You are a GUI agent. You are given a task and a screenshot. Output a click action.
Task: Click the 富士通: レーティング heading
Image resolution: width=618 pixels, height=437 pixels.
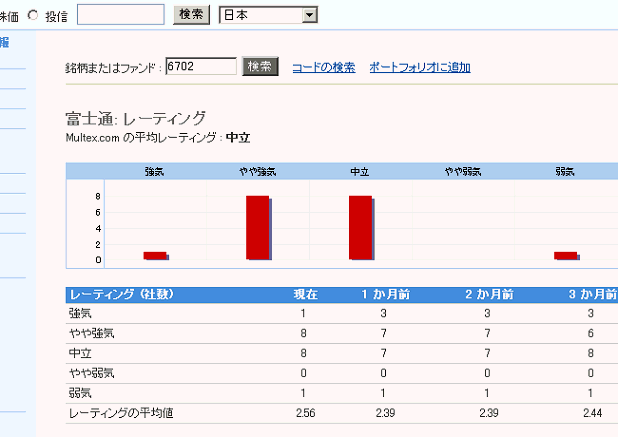136,118
